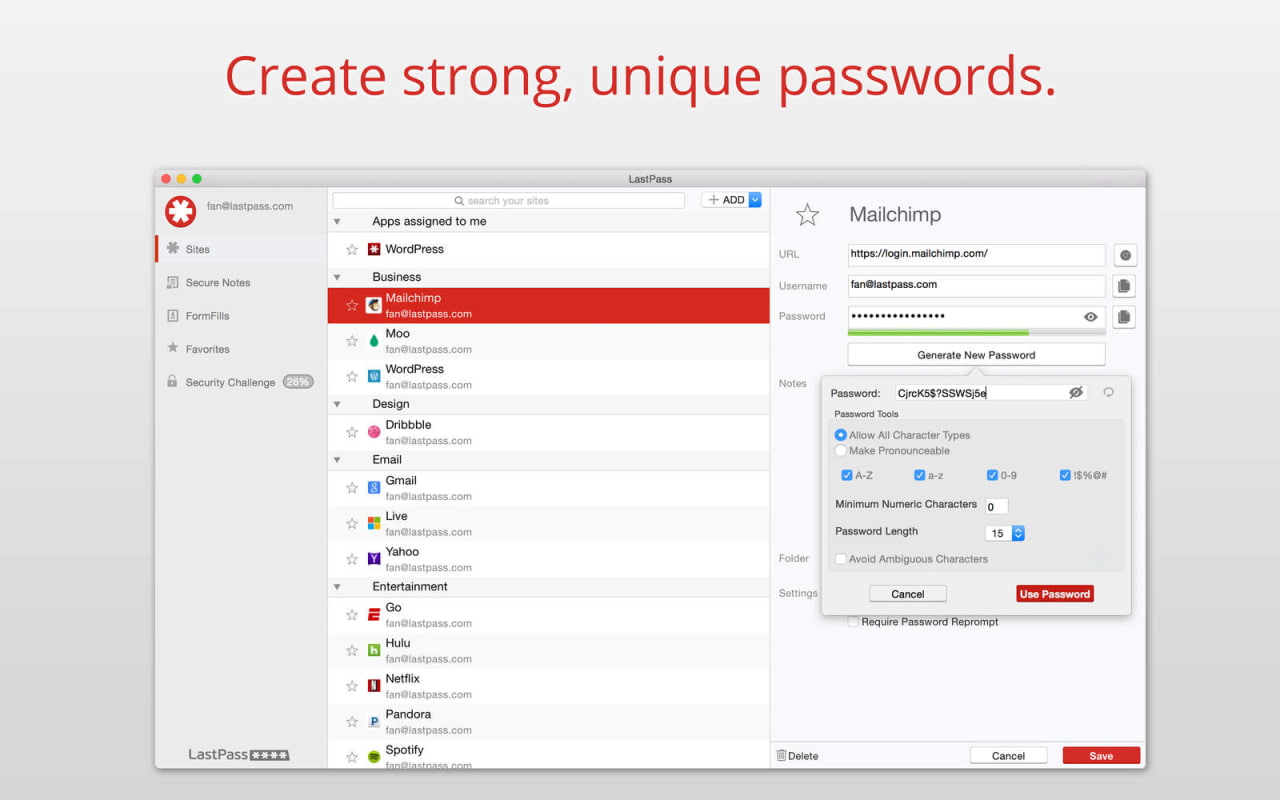Click the Netflix site icon
1280x800 pixels.
(374, 686)
